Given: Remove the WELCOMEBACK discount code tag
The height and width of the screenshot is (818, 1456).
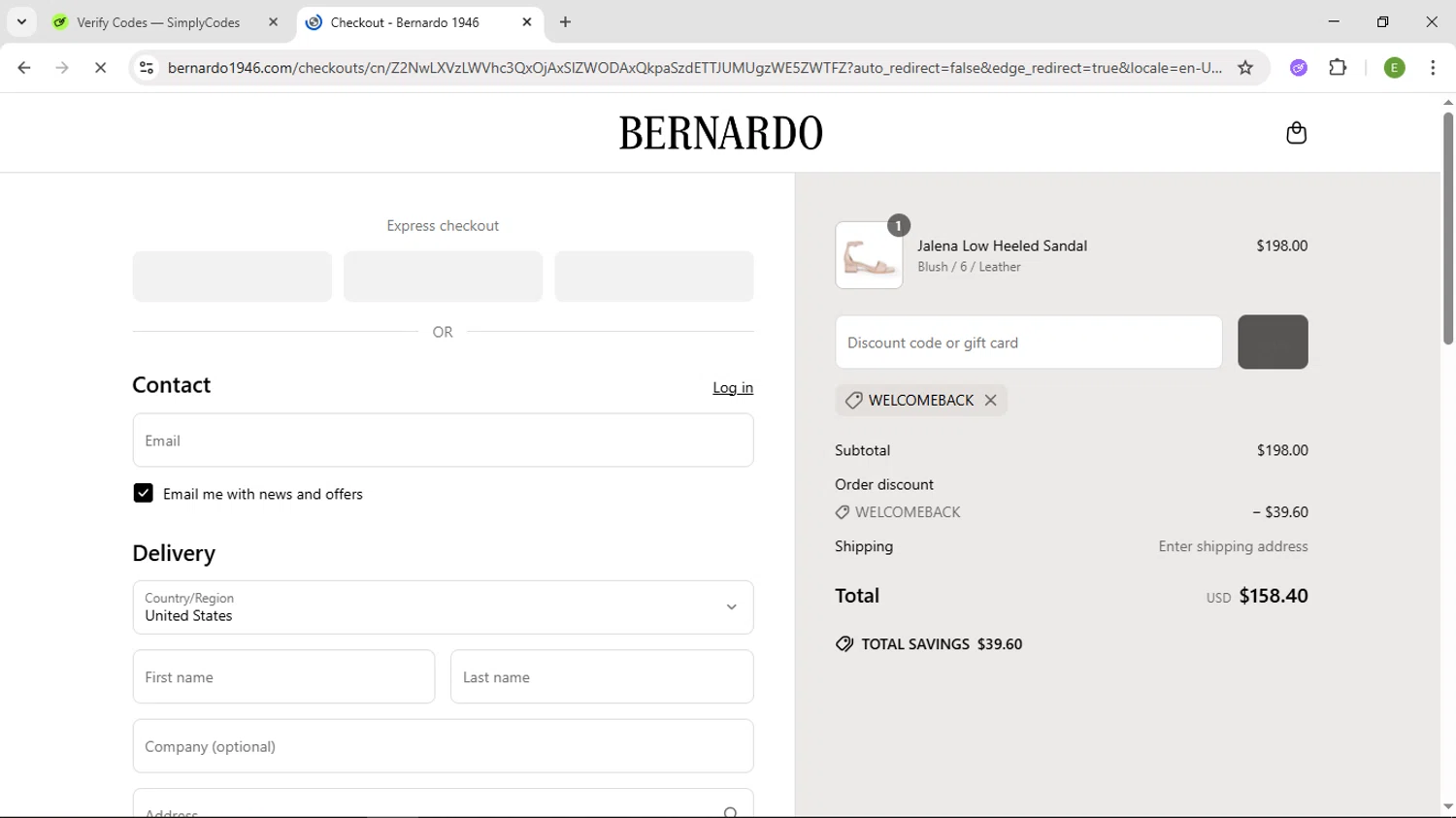Looking at the screenshot, I should pyautogui.click(x=990, y=400).
